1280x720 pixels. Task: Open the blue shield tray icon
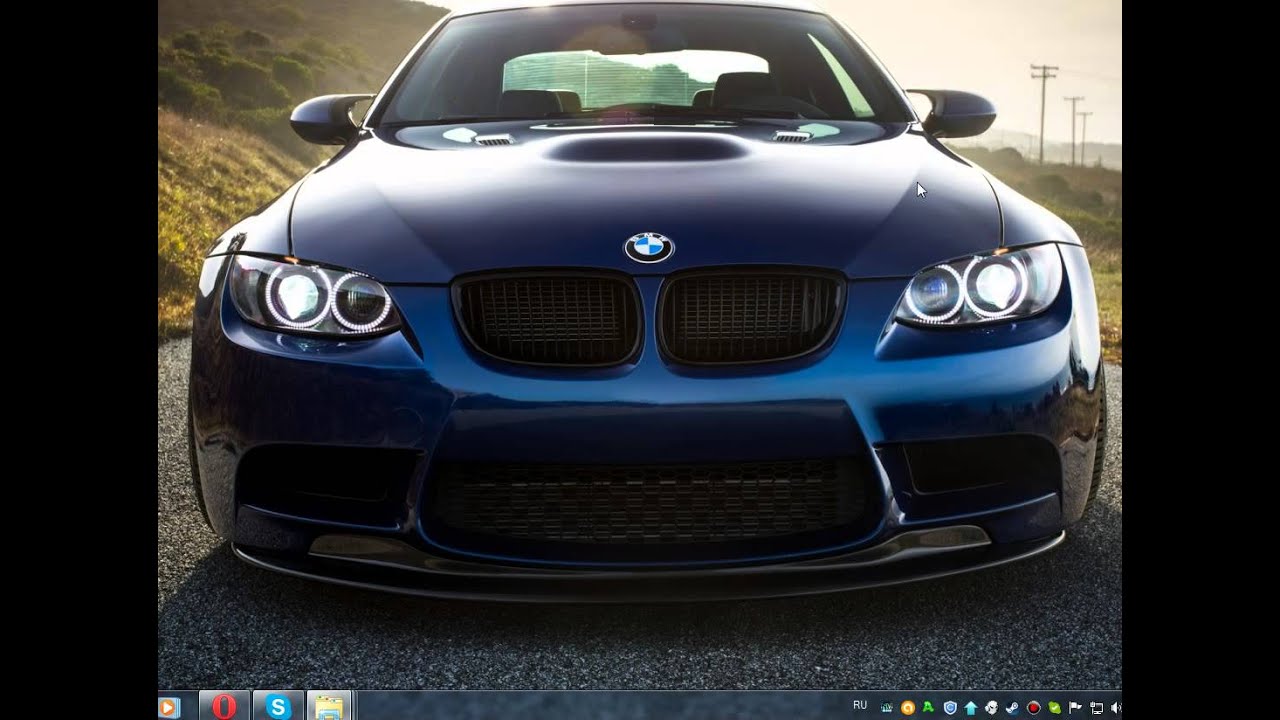950,707
